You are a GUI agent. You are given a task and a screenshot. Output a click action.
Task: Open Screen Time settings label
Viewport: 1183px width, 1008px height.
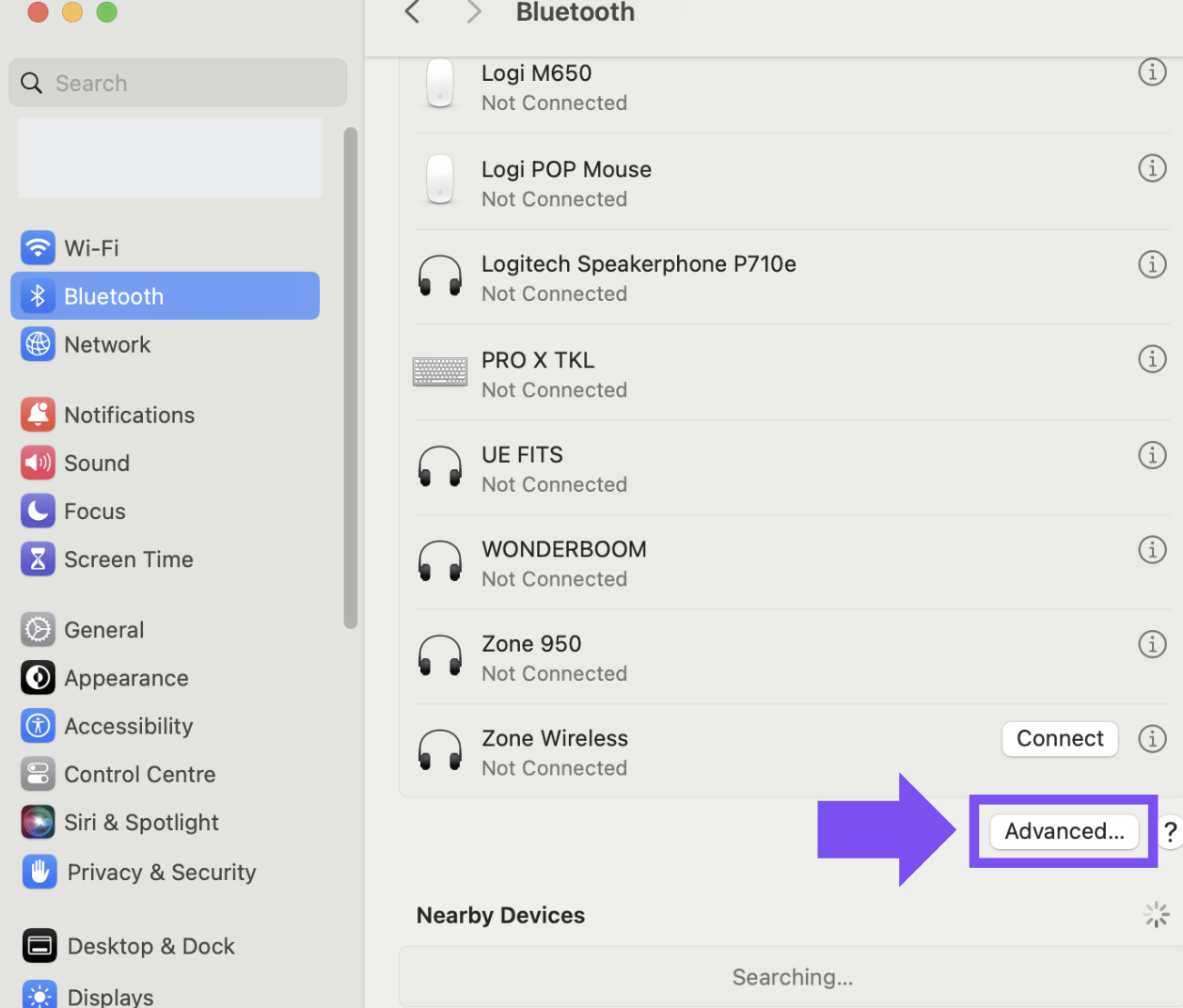coord(129,559)
